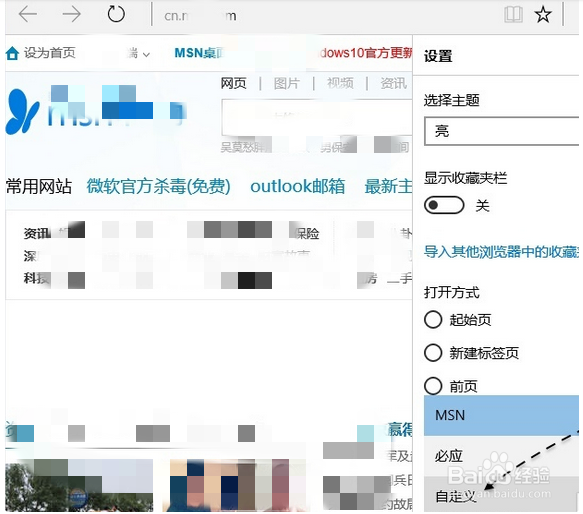
Task: Choose 自定义 in the dropdown list
Action: pyautogui.click(x=501, y=495)
